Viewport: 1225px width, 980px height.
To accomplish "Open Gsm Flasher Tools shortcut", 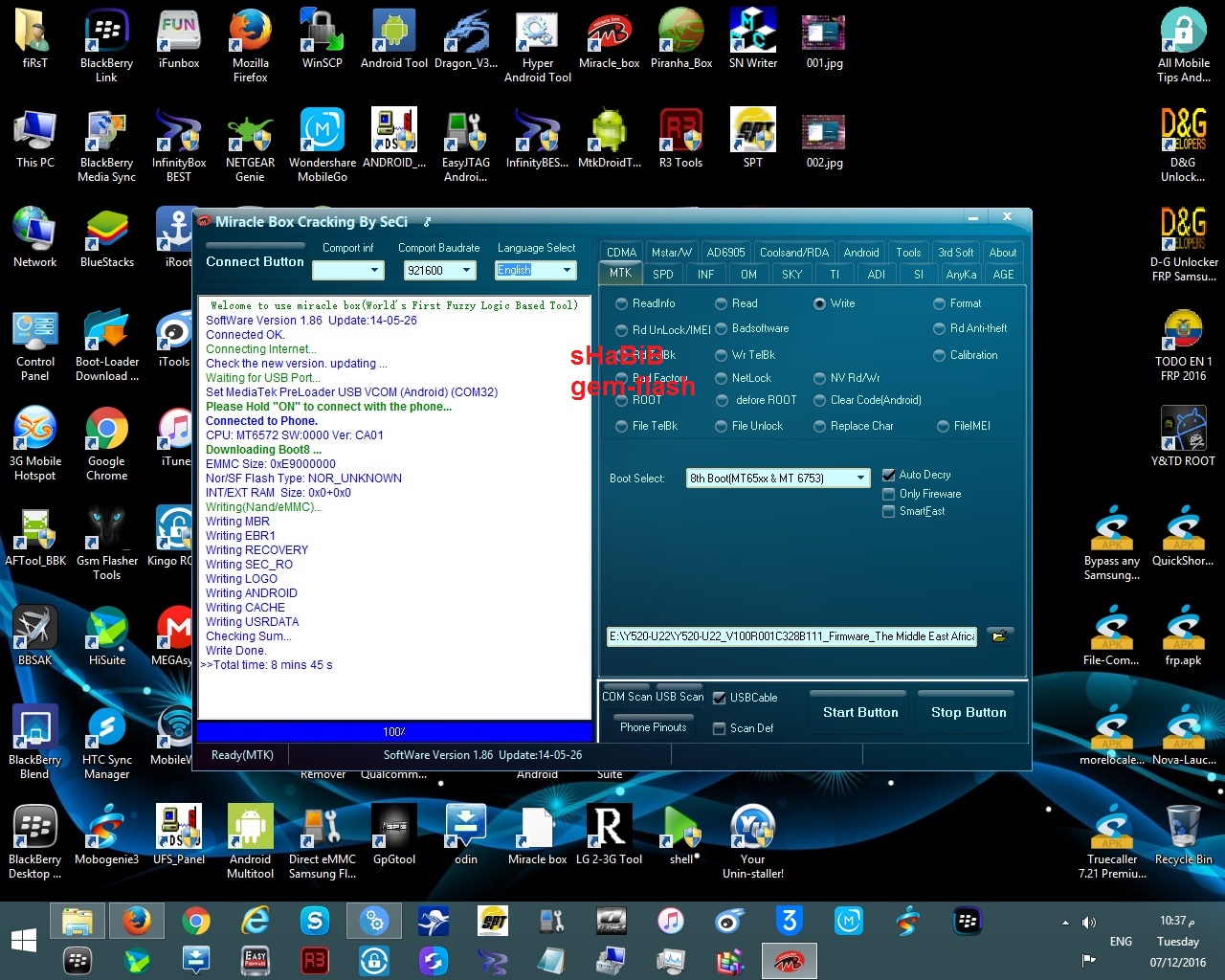I will 107,544.
